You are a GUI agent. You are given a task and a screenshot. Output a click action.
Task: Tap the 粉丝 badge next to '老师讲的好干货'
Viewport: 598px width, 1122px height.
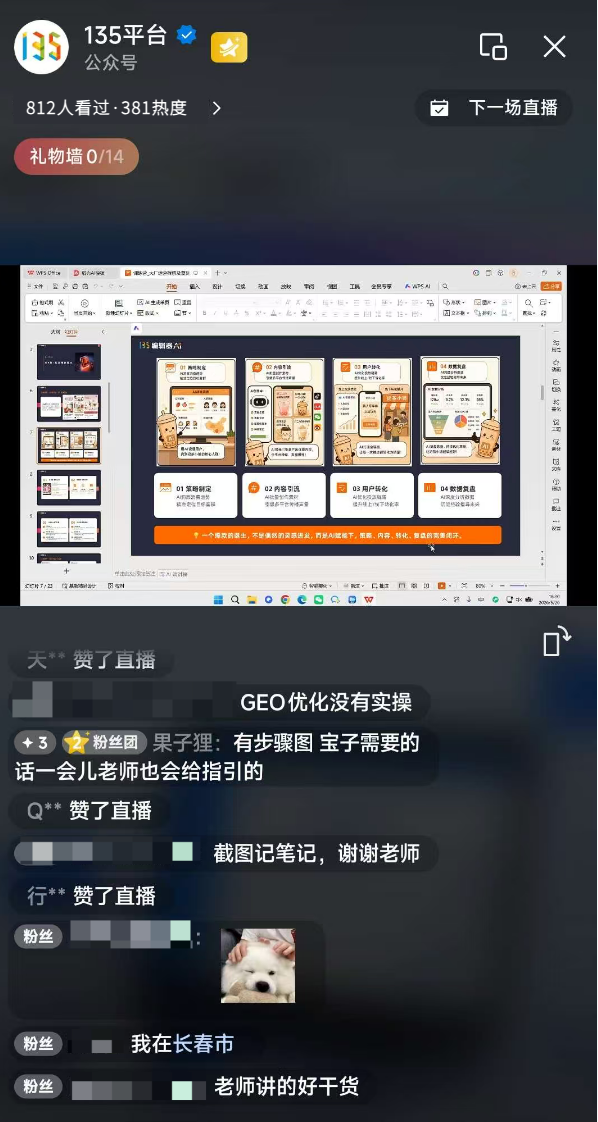pyautogui.click(x=38, y=1087)
